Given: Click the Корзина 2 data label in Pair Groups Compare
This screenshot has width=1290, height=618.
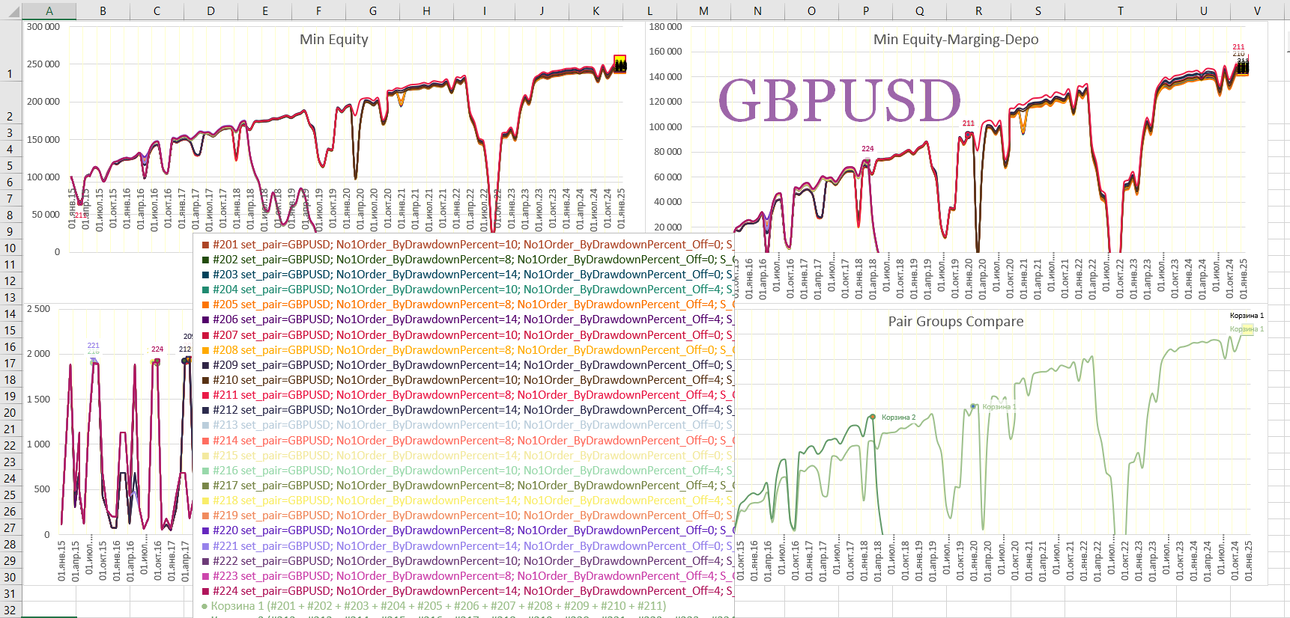Looking at the screenshot, I should (x=898, y=418).
